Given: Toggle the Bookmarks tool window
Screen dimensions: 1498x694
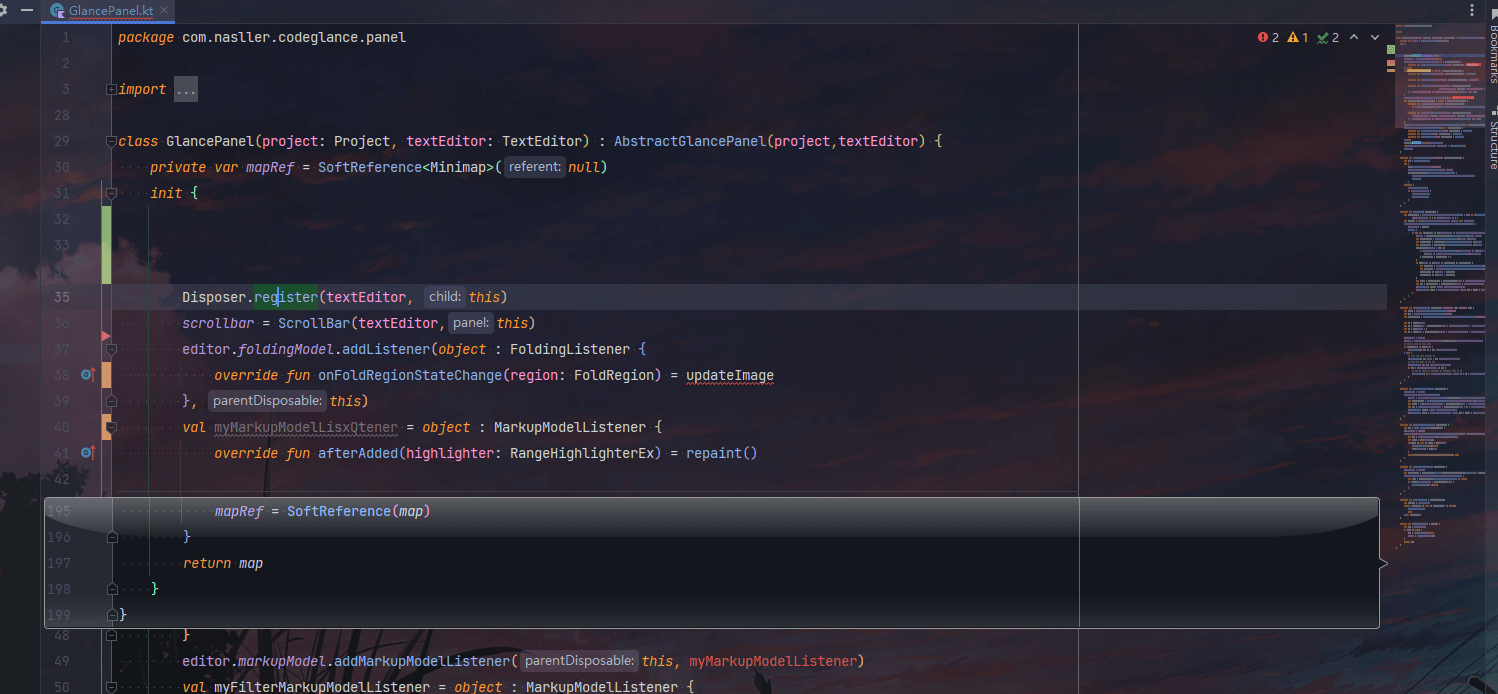Looking at the screenshot, I should (1491, 50).
